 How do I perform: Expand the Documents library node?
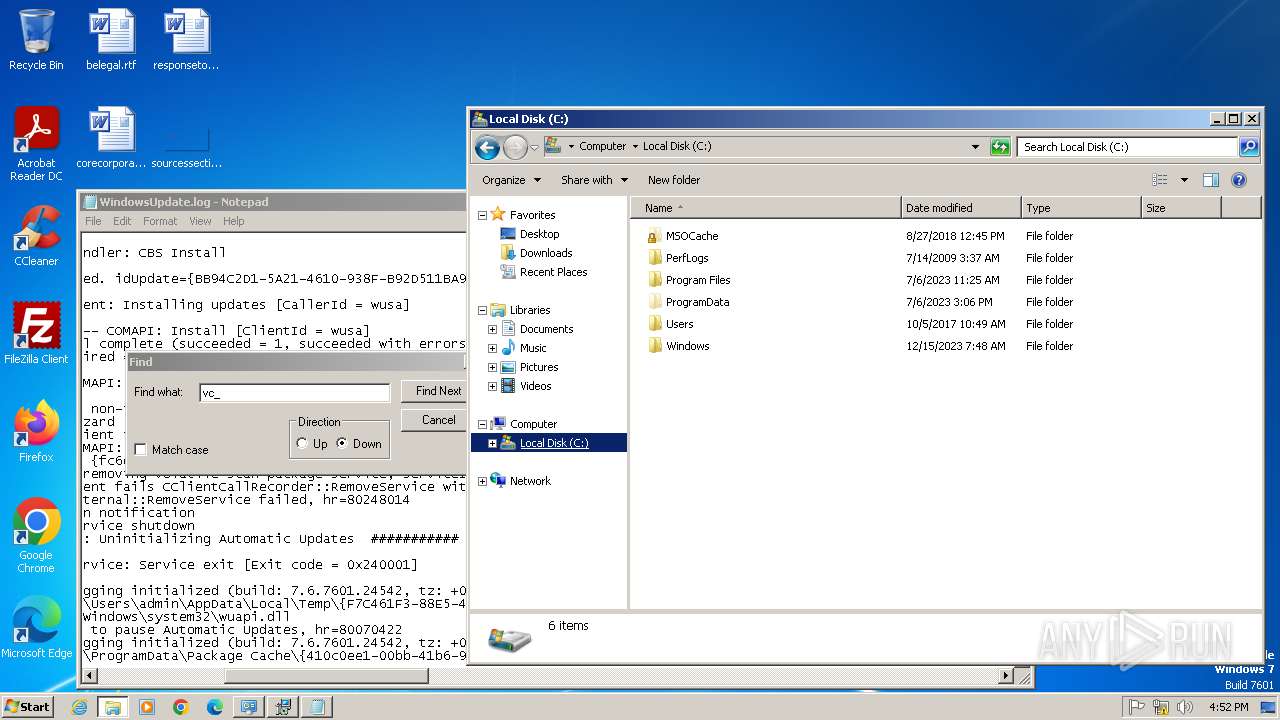(x=492, y=329)
